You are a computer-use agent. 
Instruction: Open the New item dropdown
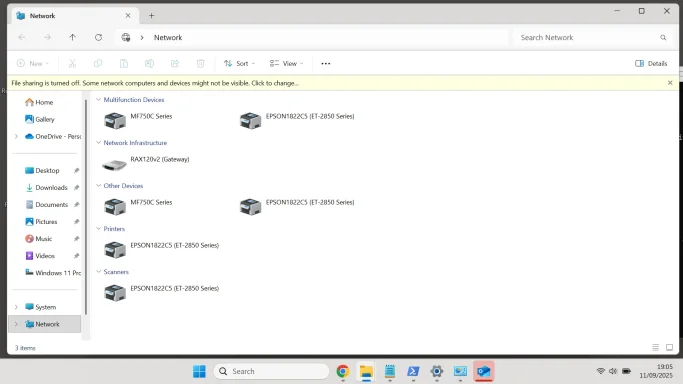(33, 64)
